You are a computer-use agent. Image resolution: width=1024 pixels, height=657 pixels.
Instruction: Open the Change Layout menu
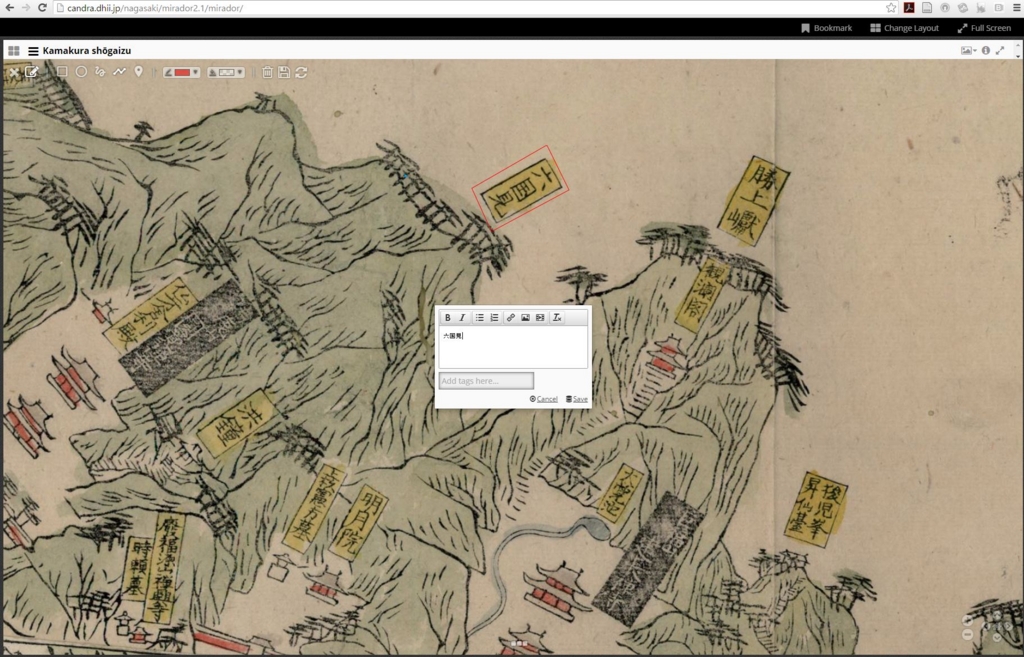tap(904, 28)
